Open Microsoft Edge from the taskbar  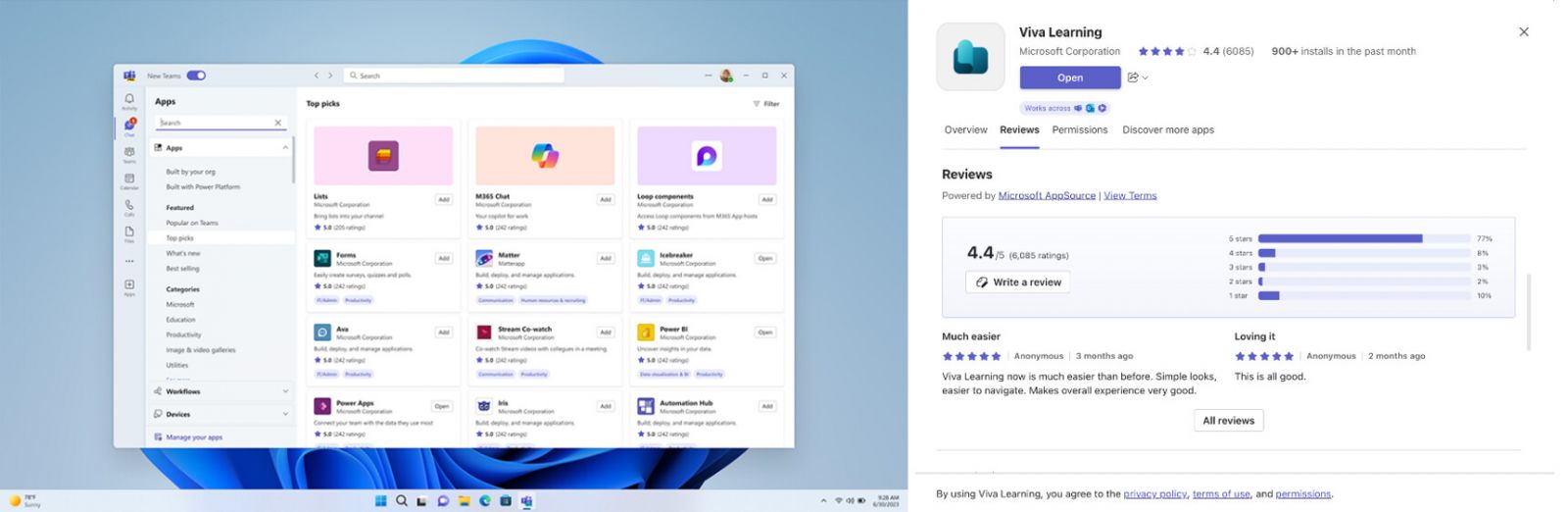pos(485,500)
